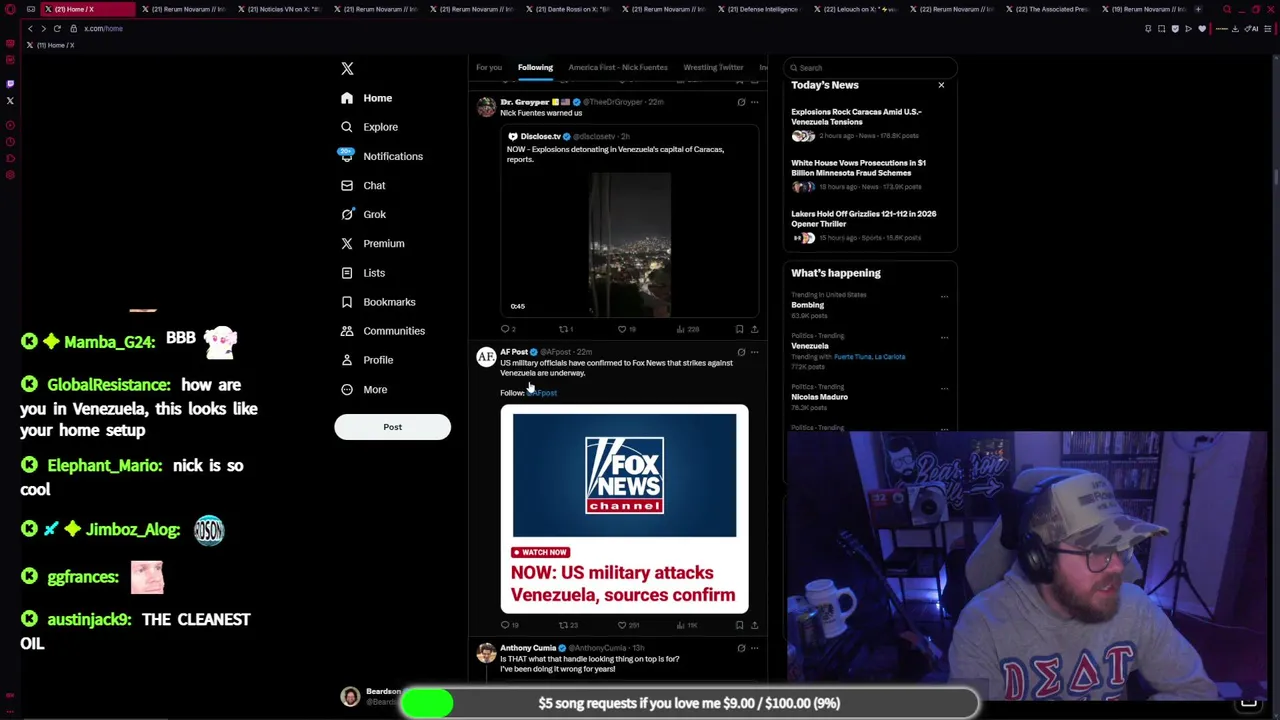Click browser back button
Image resolution: width=1280 pixels, height=720 pixels.
[x=30, y=28]
